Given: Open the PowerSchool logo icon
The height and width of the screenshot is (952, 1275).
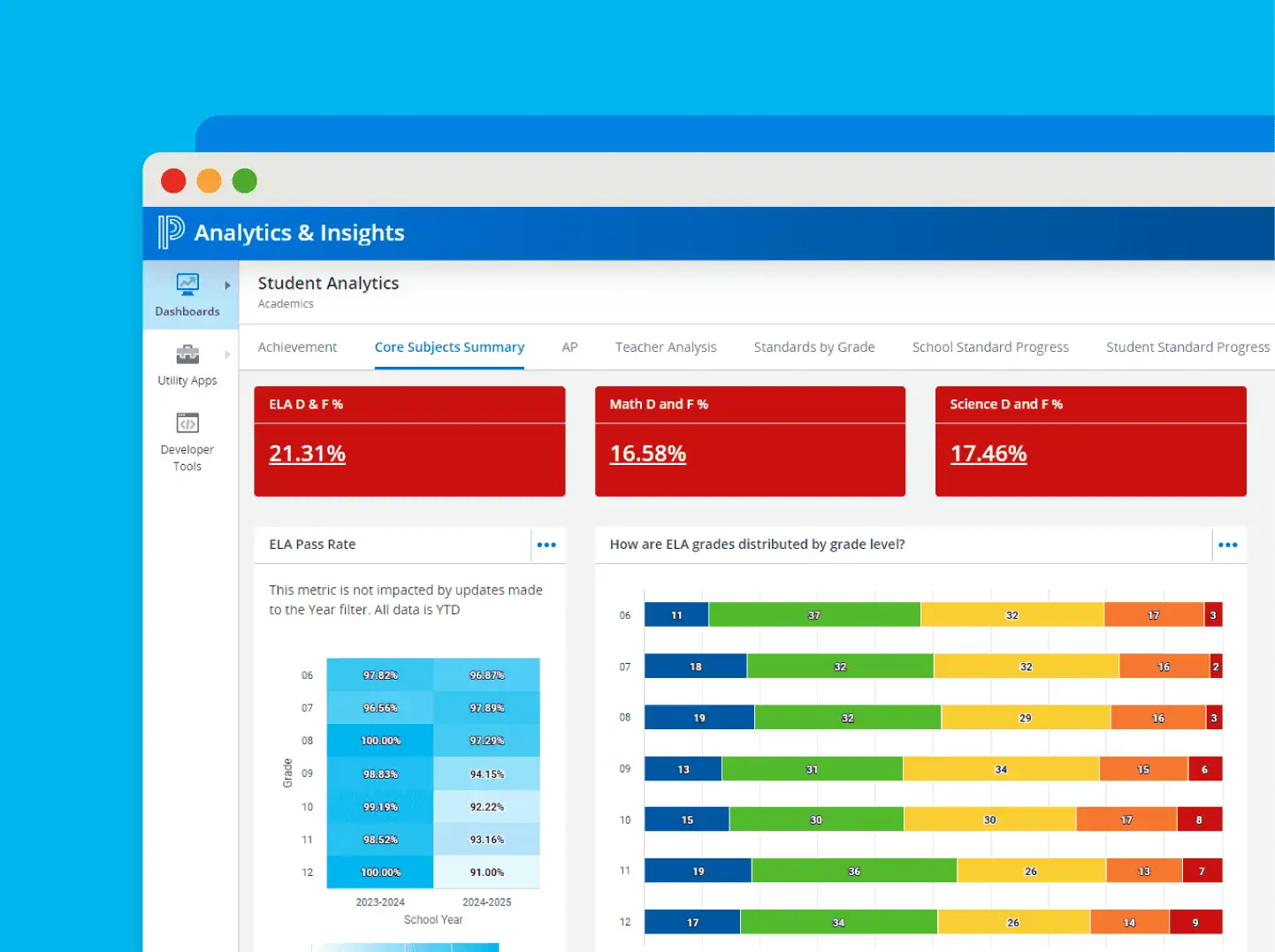Looking at the screenshot, I should tap(172, 232).
